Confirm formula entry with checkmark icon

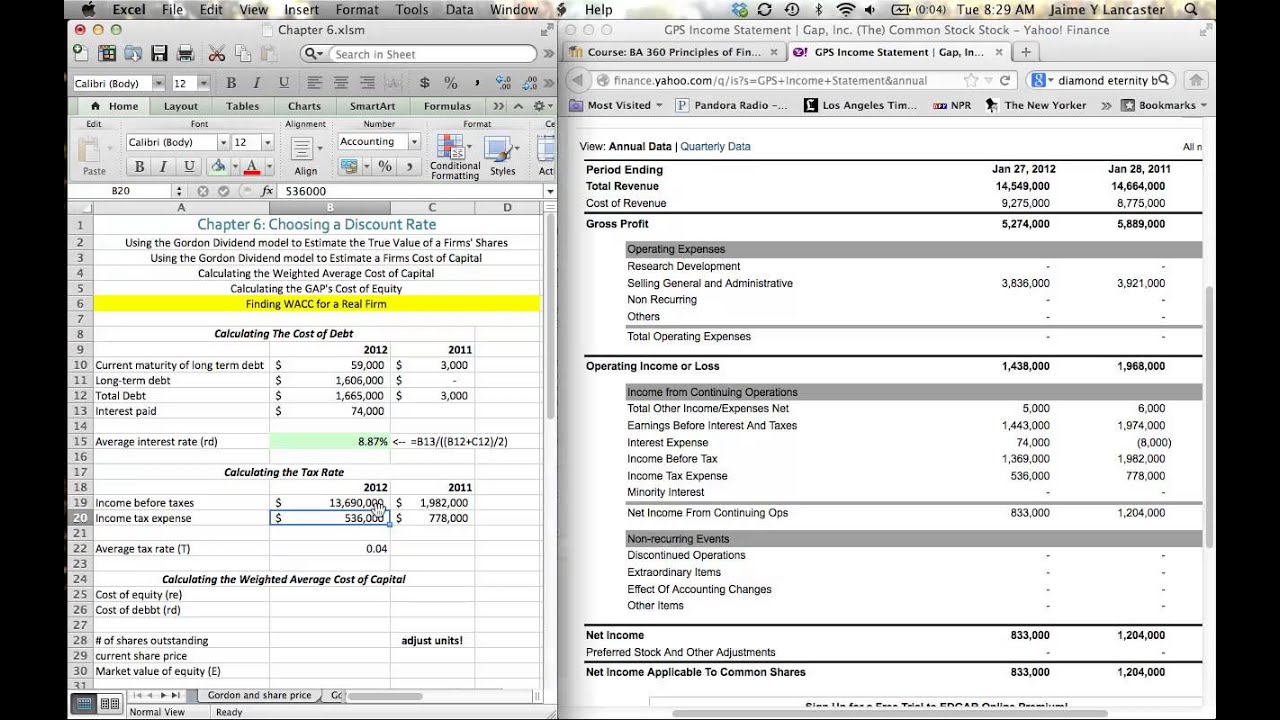223,191
